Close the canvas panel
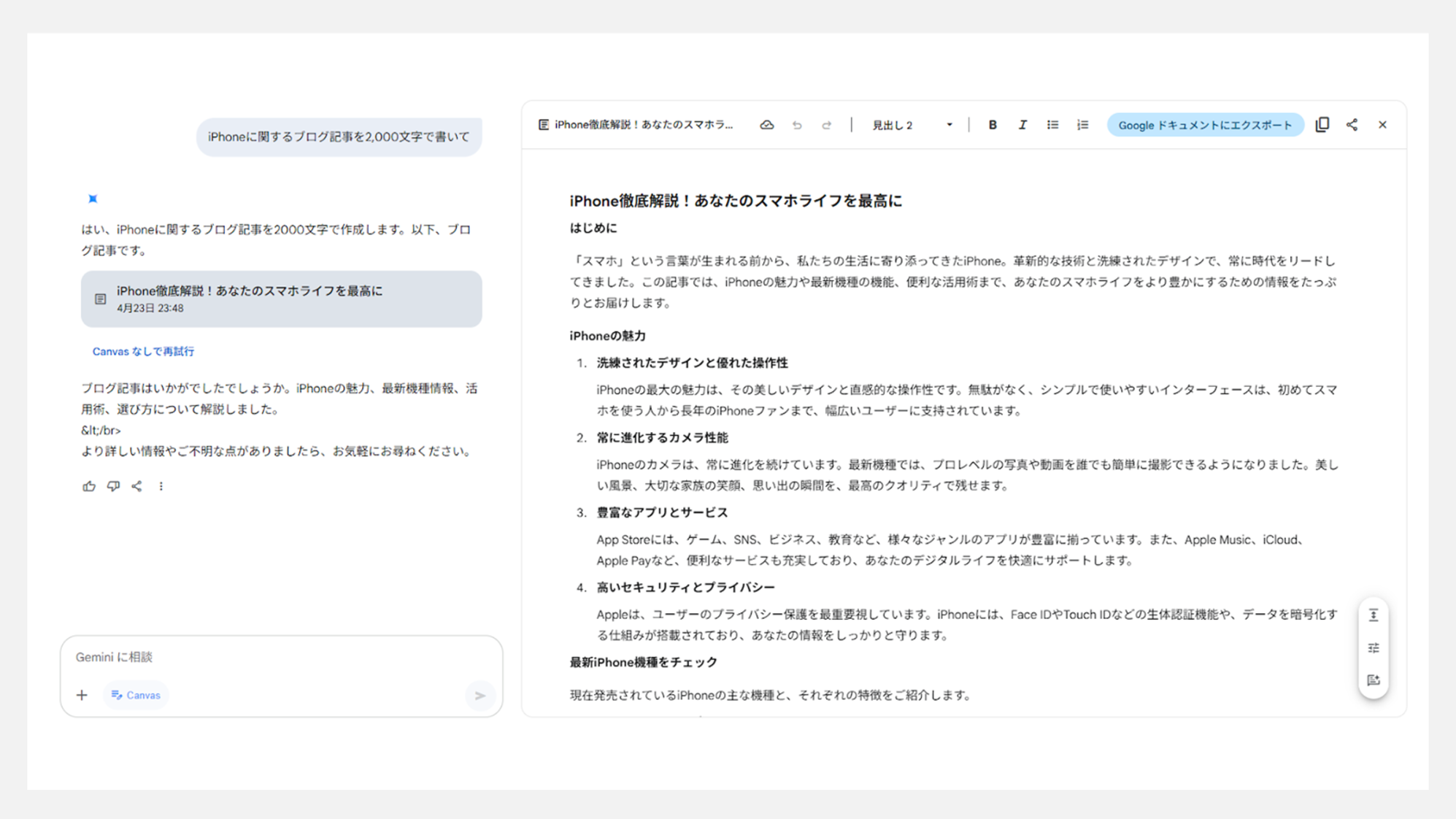This screenshot has height=819, width=1456. [1382, 125]
